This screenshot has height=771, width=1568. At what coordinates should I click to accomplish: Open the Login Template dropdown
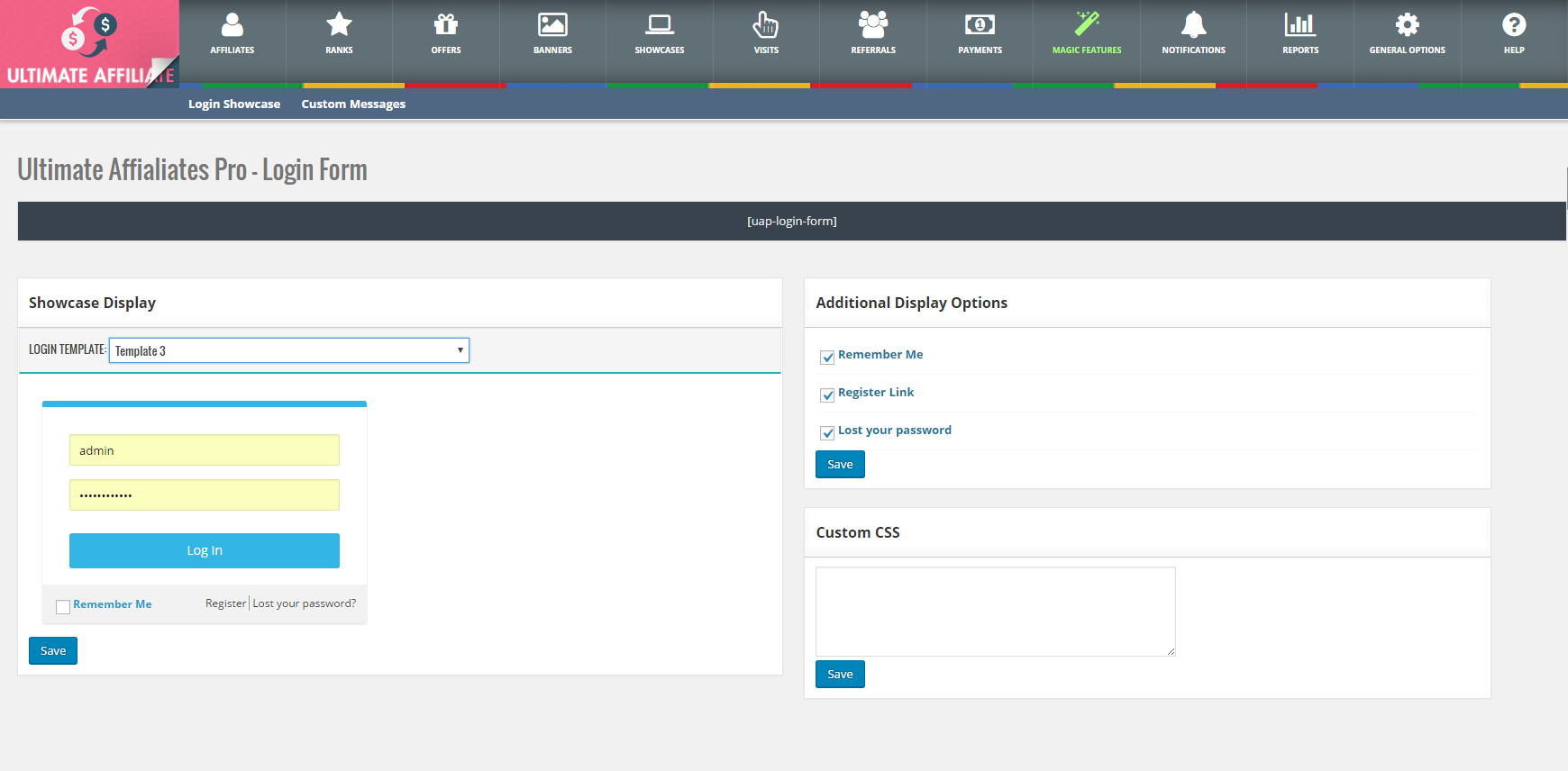(289, 350)
